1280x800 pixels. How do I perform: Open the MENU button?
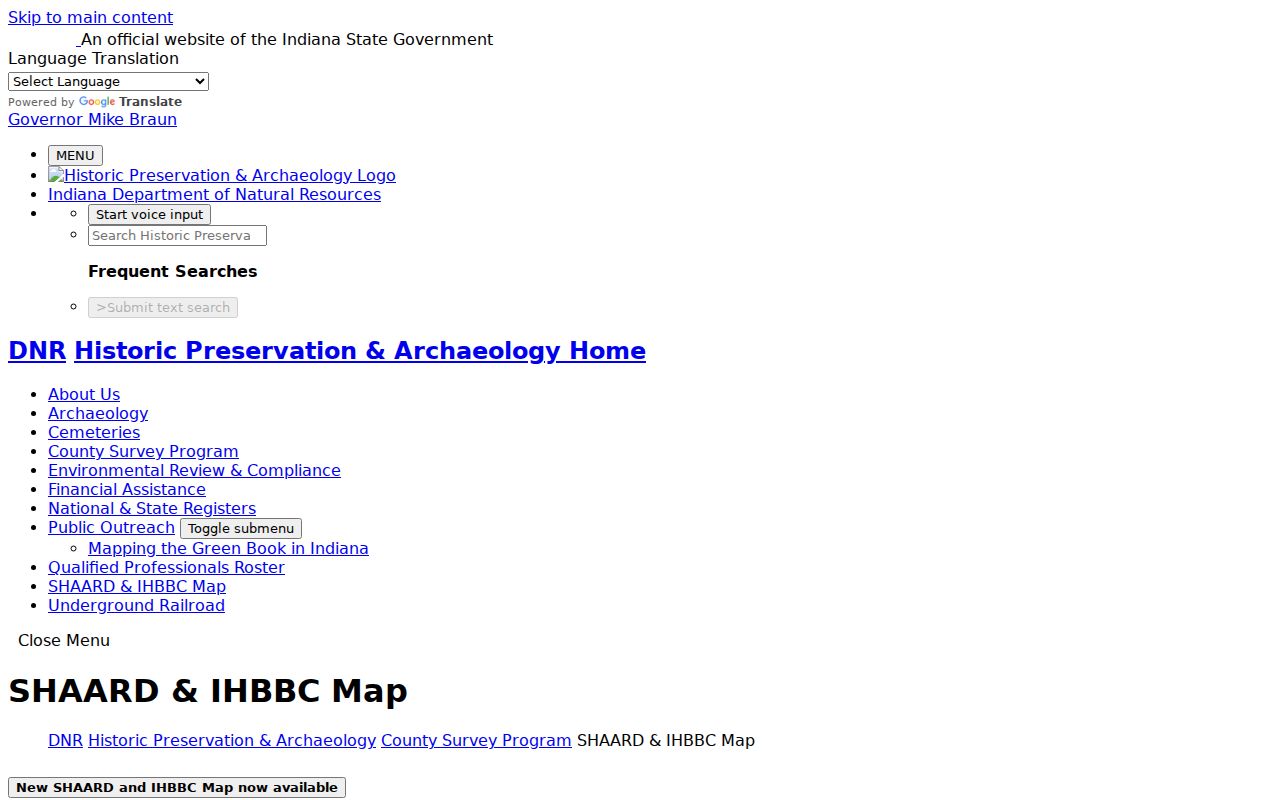(75, 155)
